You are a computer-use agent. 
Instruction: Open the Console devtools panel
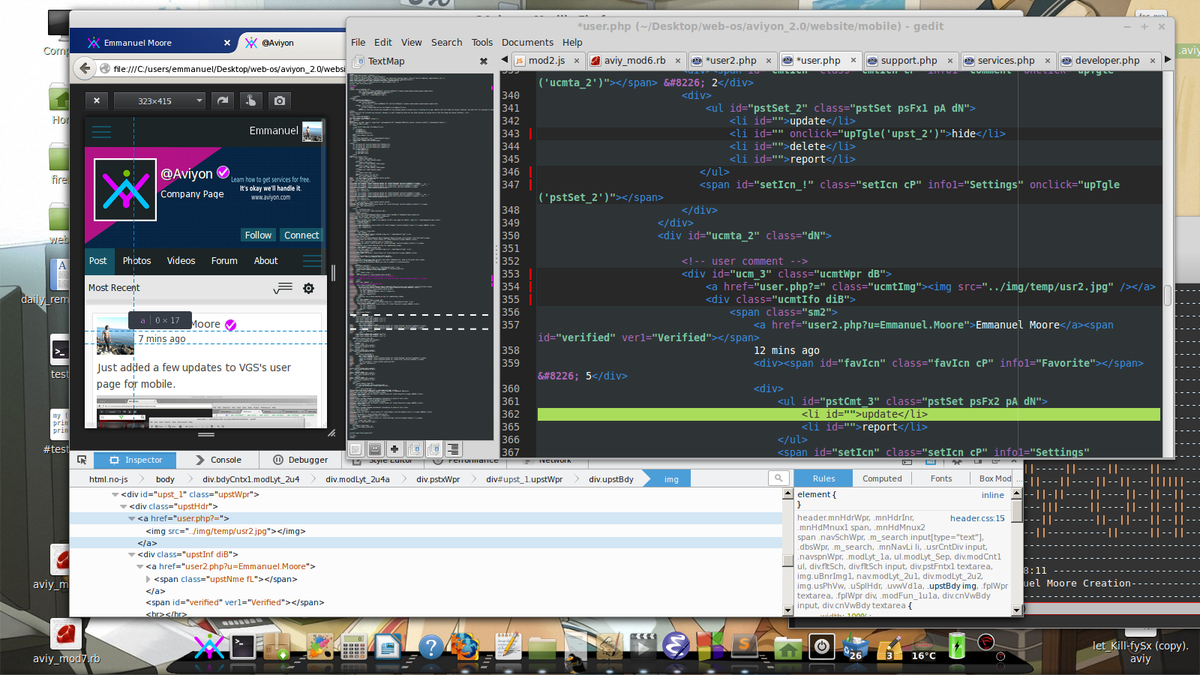pos(218,460)
